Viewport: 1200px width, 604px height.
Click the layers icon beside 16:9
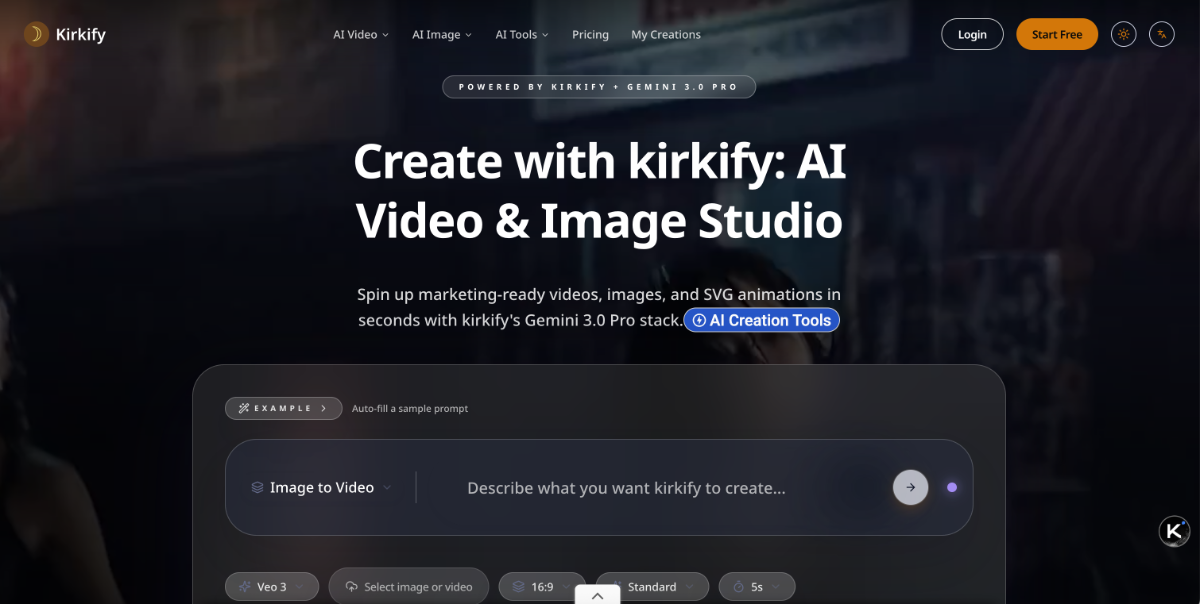[x=516, y=586]
